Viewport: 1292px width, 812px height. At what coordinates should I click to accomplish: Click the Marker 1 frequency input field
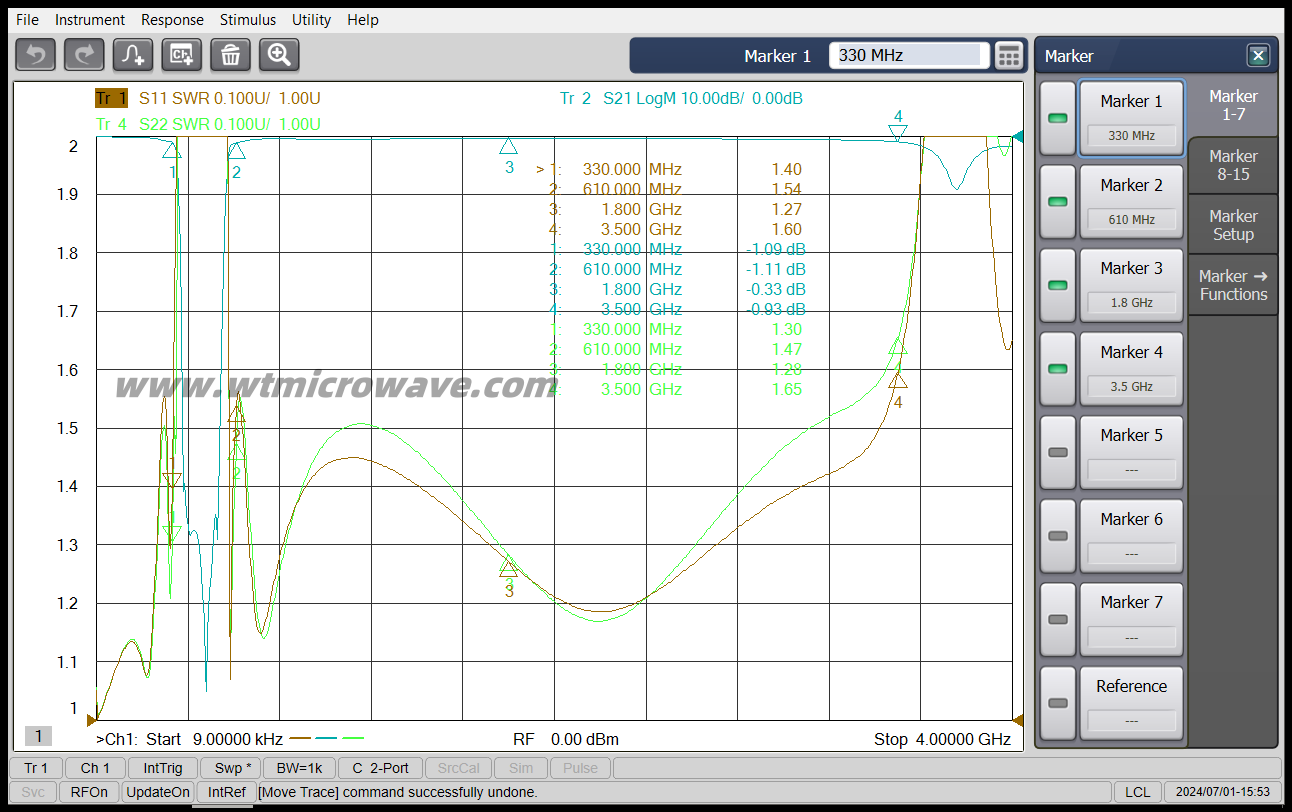pos(906,55)
